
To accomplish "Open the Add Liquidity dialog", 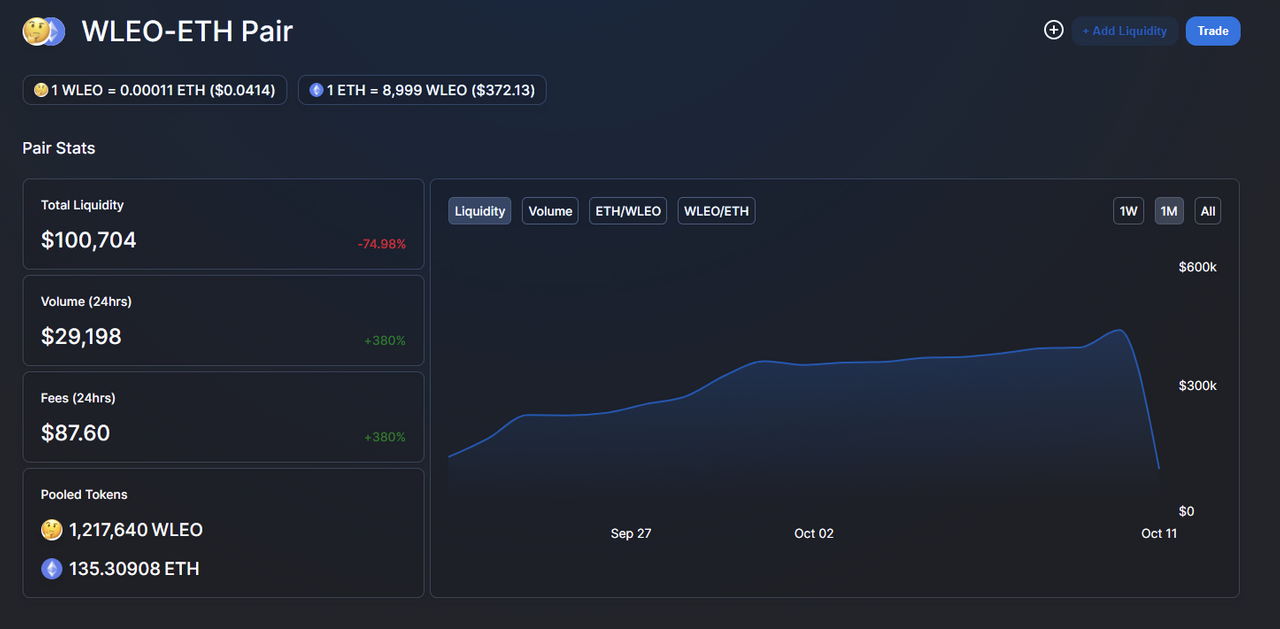I will (1124, 31).
